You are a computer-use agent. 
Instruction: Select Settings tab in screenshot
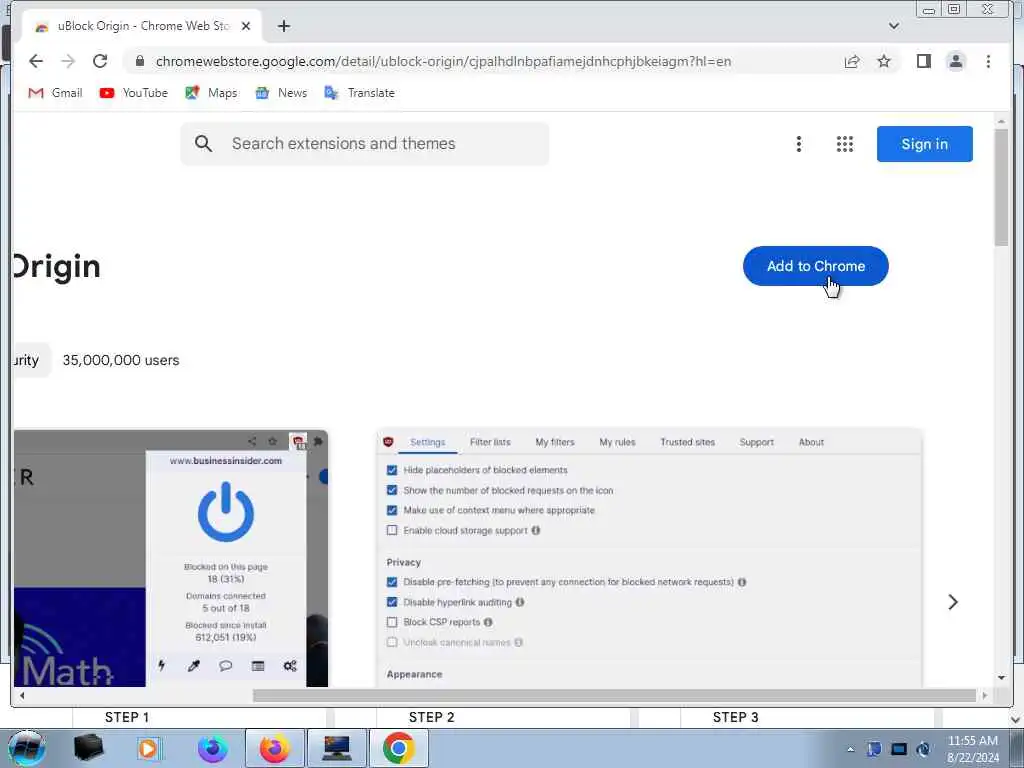(428, 442)
